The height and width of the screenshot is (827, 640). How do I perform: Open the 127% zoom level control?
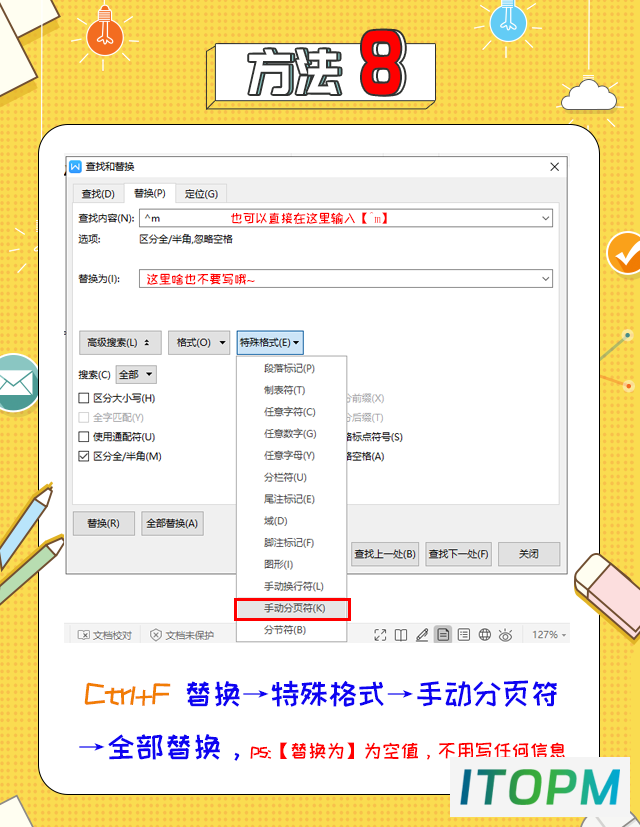(x=549, y=635)
